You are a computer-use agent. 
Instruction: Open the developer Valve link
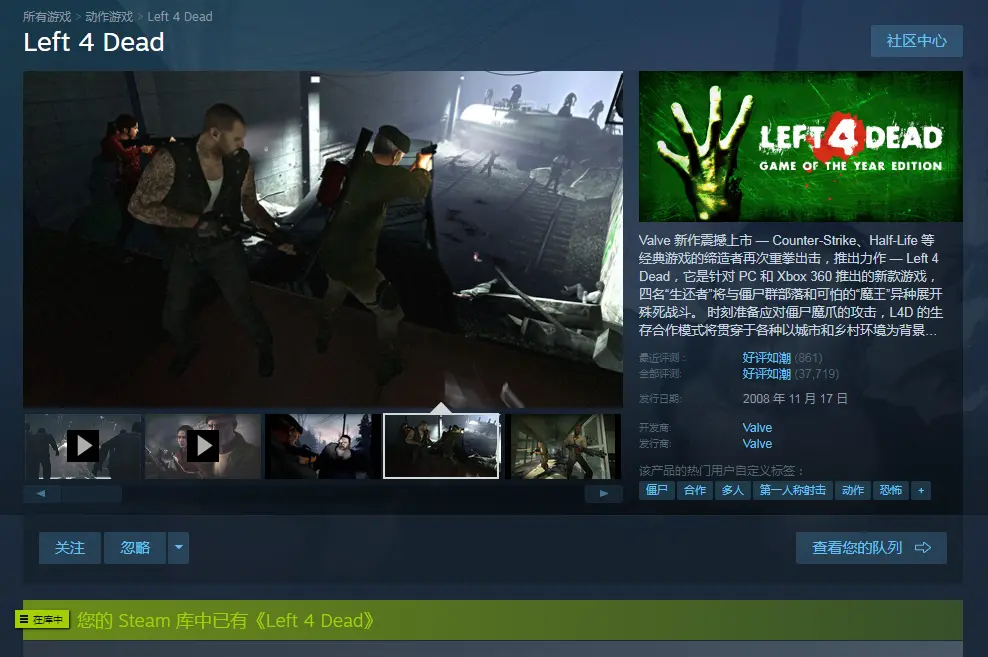tap(757, 427)
